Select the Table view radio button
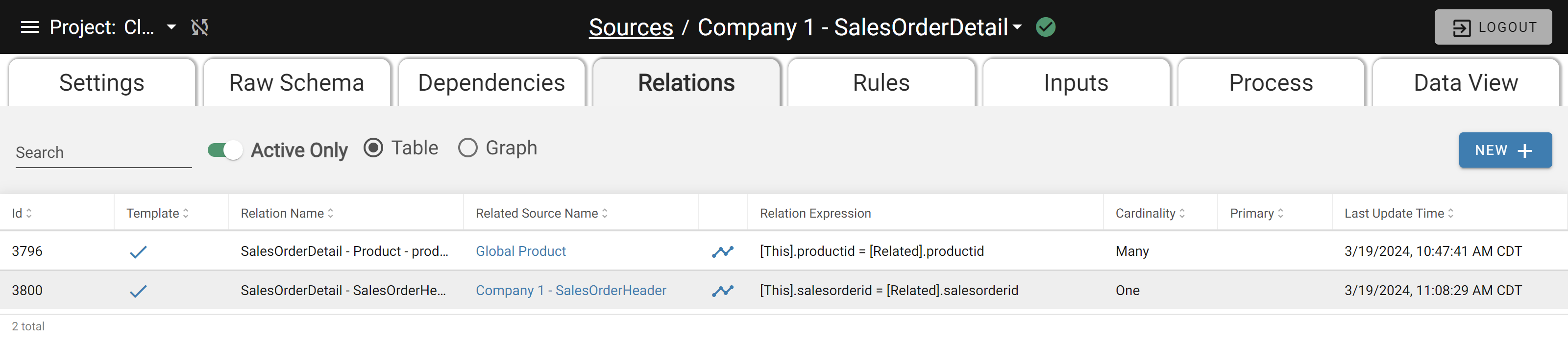Viewport: 1568px width, 348px height. 373,148
